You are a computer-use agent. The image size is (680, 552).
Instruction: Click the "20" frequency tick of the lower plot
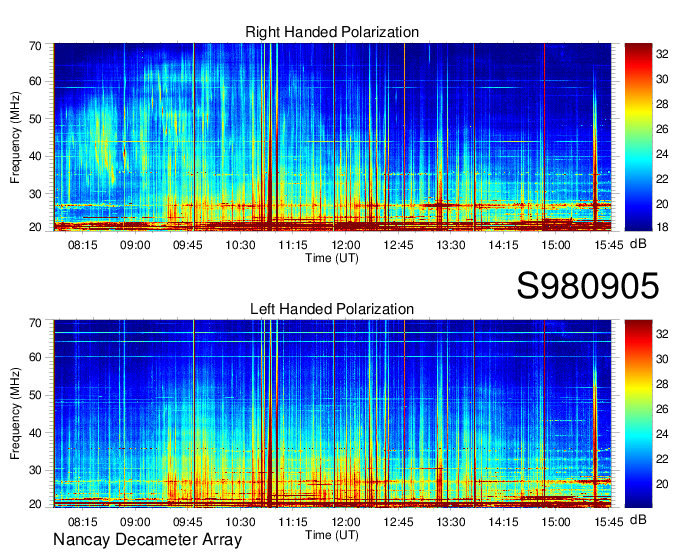pyautogui.click(x=35, y=504)
